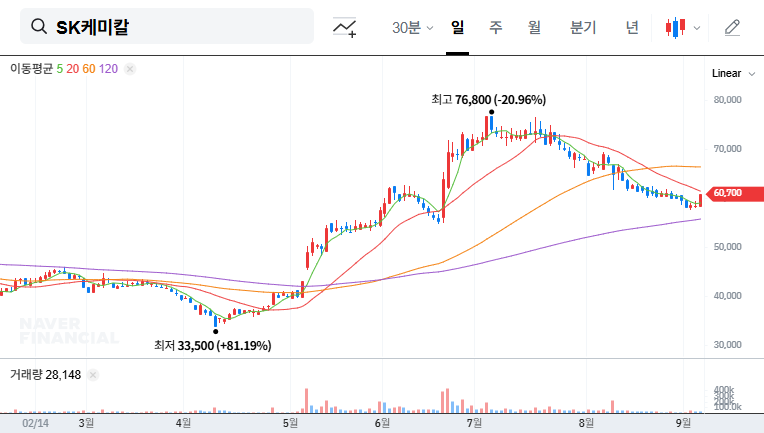Image resolution: width=764 pixels, height=433 pixels.
Task: Click the lowest-price dot marker
Action: point(215,332)
